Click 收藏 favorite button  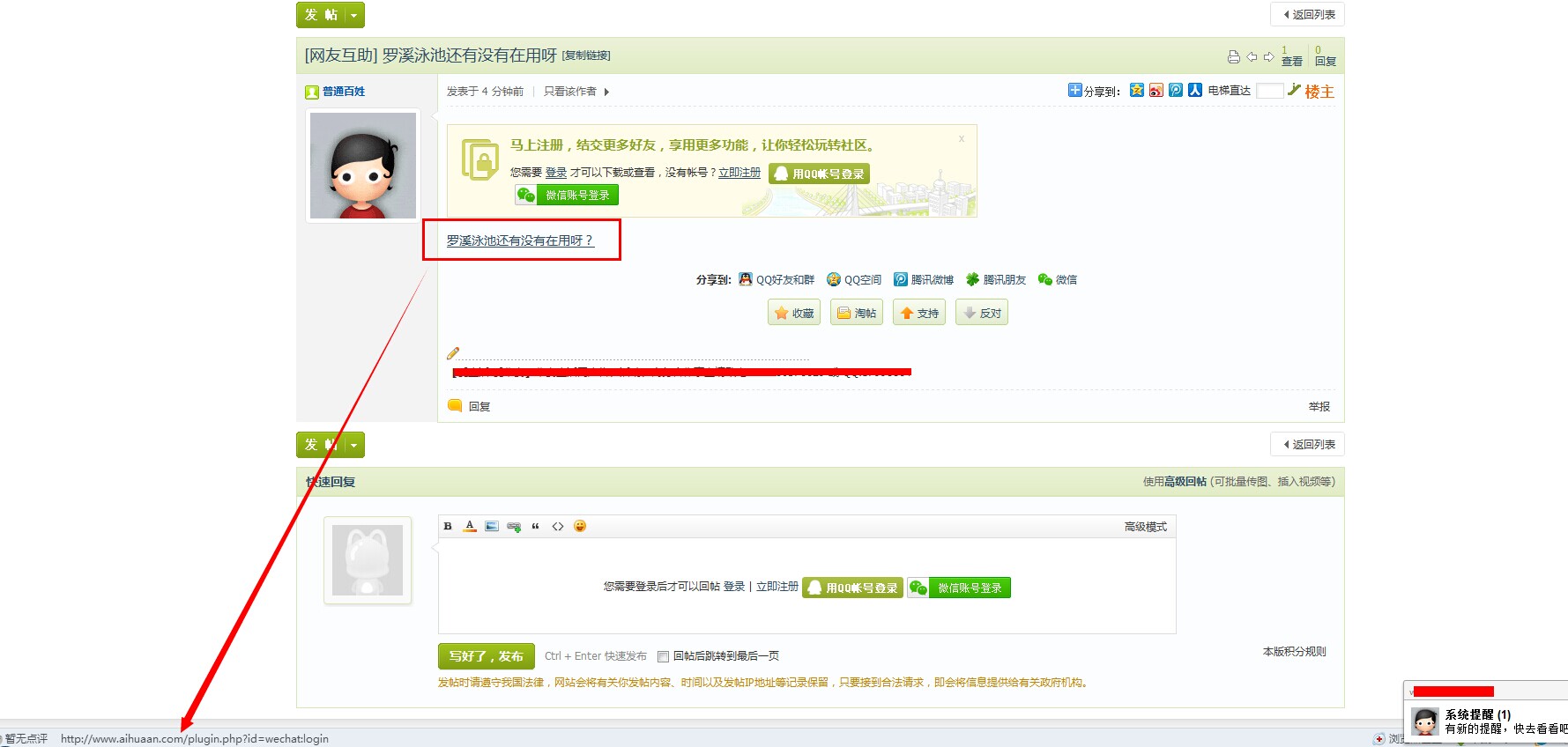point(794,313)
